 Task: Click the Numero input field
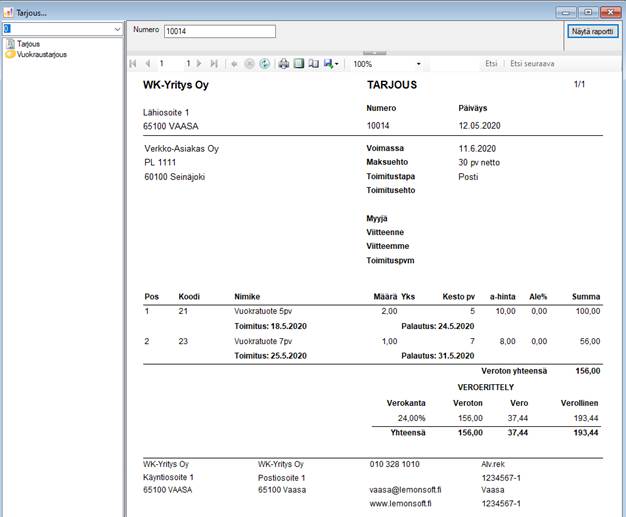coord(219,31)
